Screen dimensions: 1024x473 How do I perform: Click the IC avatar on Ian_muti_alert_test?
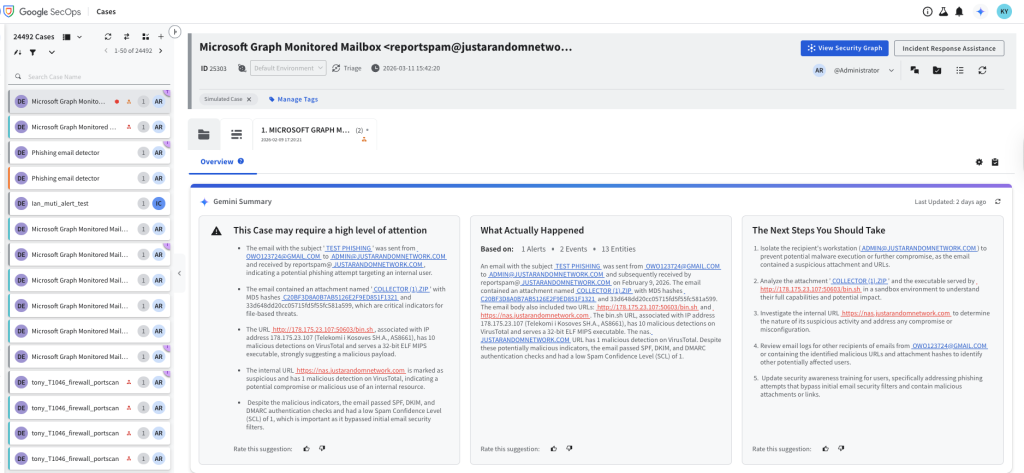pos(159,203)
